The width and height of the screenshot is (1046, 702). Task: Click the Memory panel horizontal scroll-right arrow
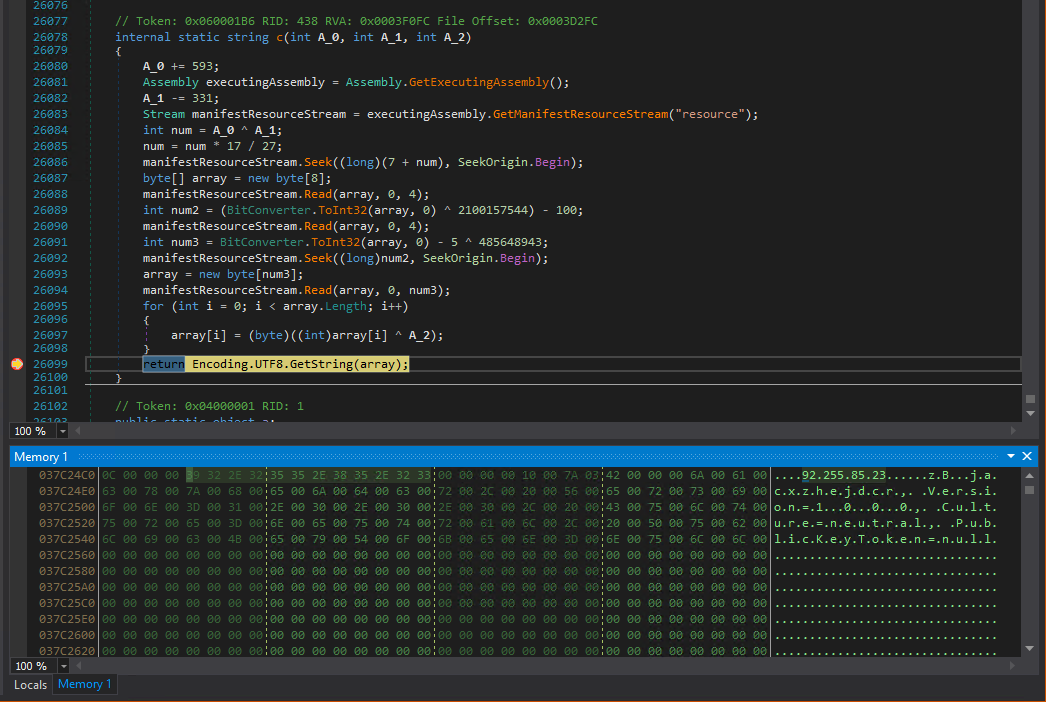tap(1013, 666)
